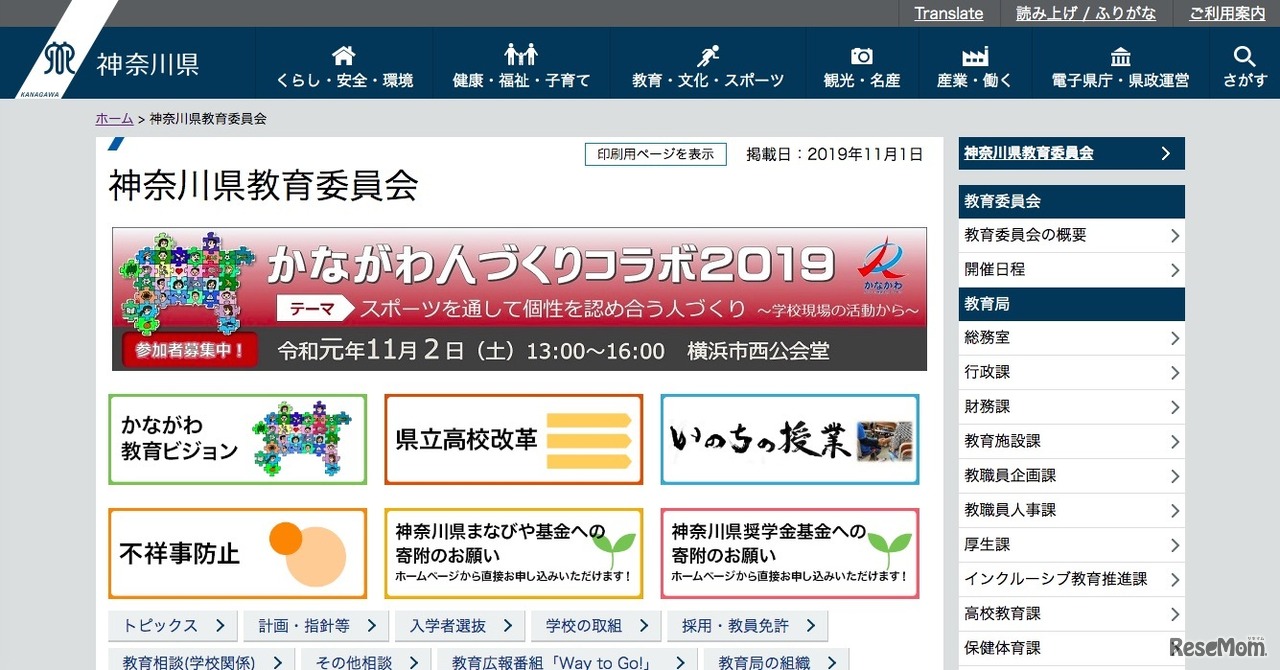Open the かながわ人づくりコラボ2019 banner
1280x670 pixels.
point(520,298)
